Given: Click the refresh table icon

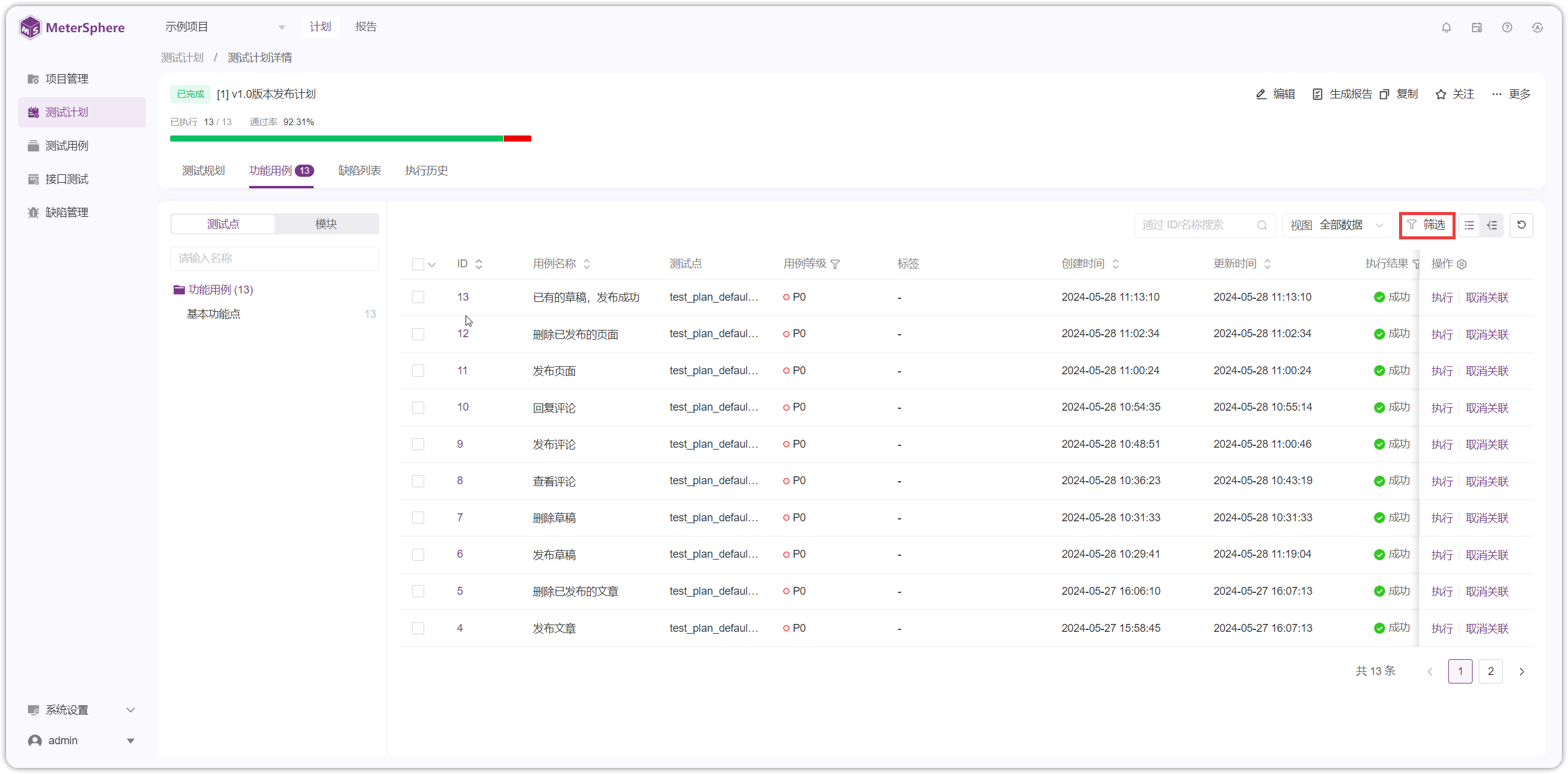Looking at the screenshot, I should tap(1521, 225).
